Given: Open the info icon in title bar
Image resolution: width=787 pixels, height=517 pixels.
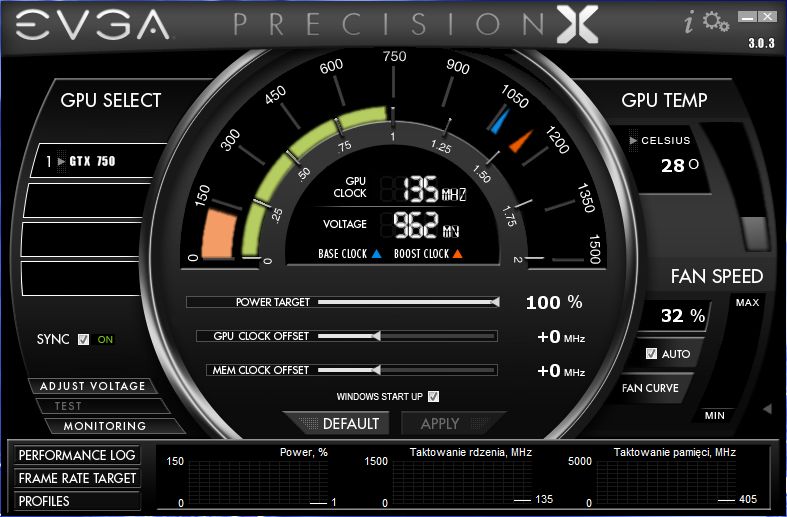Looking at the screenshot, I should point(689,23).
